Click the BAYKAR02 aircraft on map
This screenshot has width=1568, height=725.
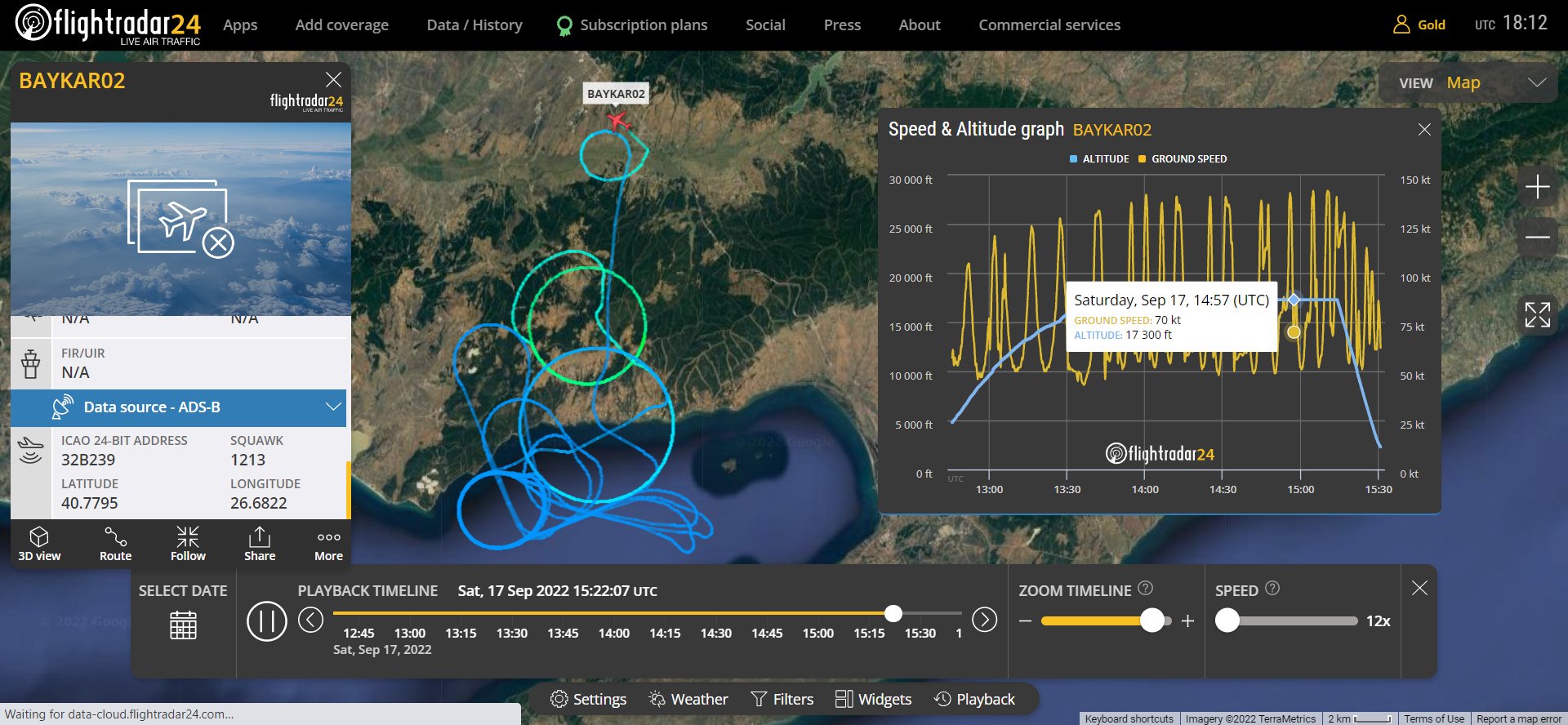coord(618,121)
